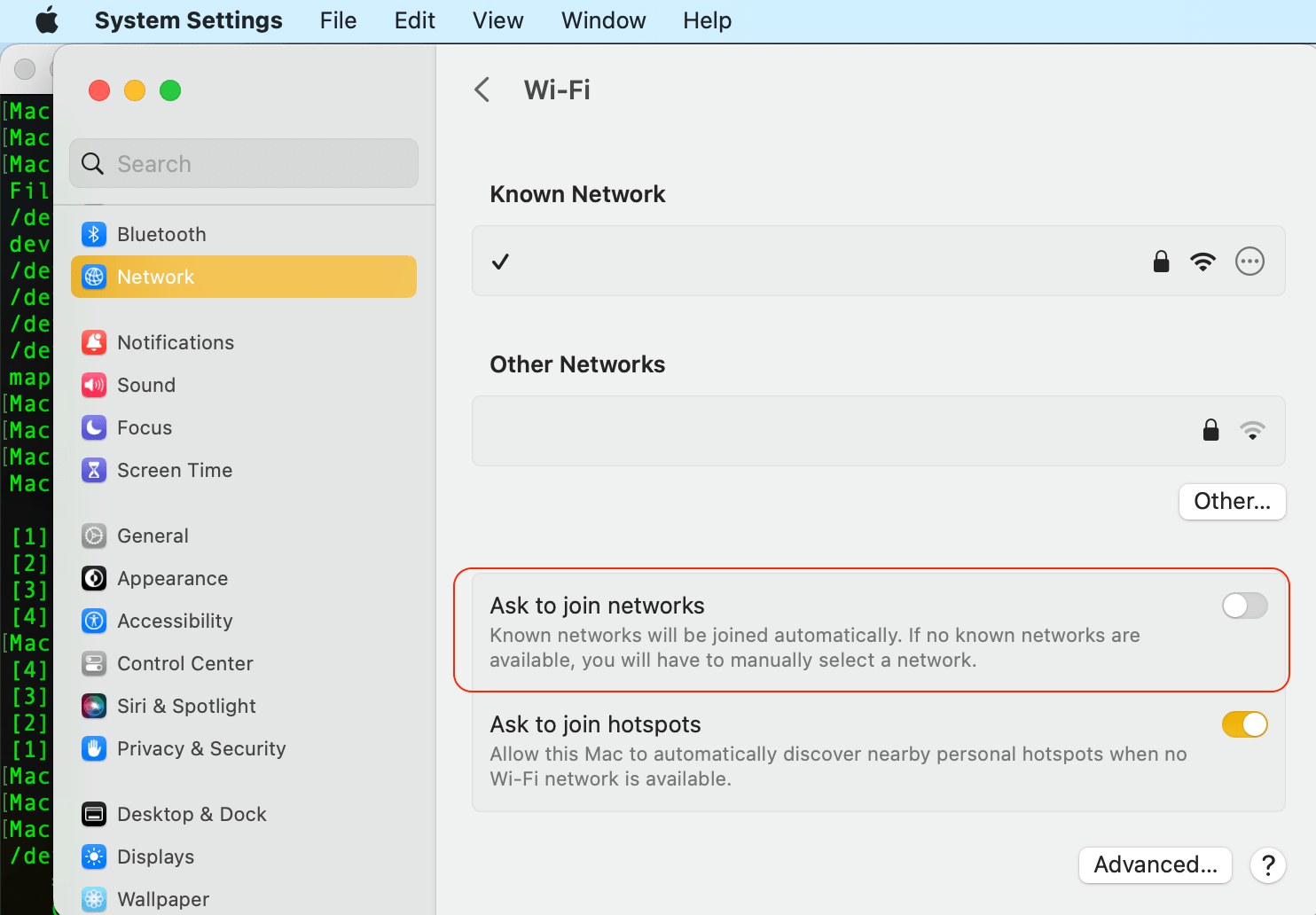Go back using the Wi-Fi back chevron

click(x=482, y=90)
